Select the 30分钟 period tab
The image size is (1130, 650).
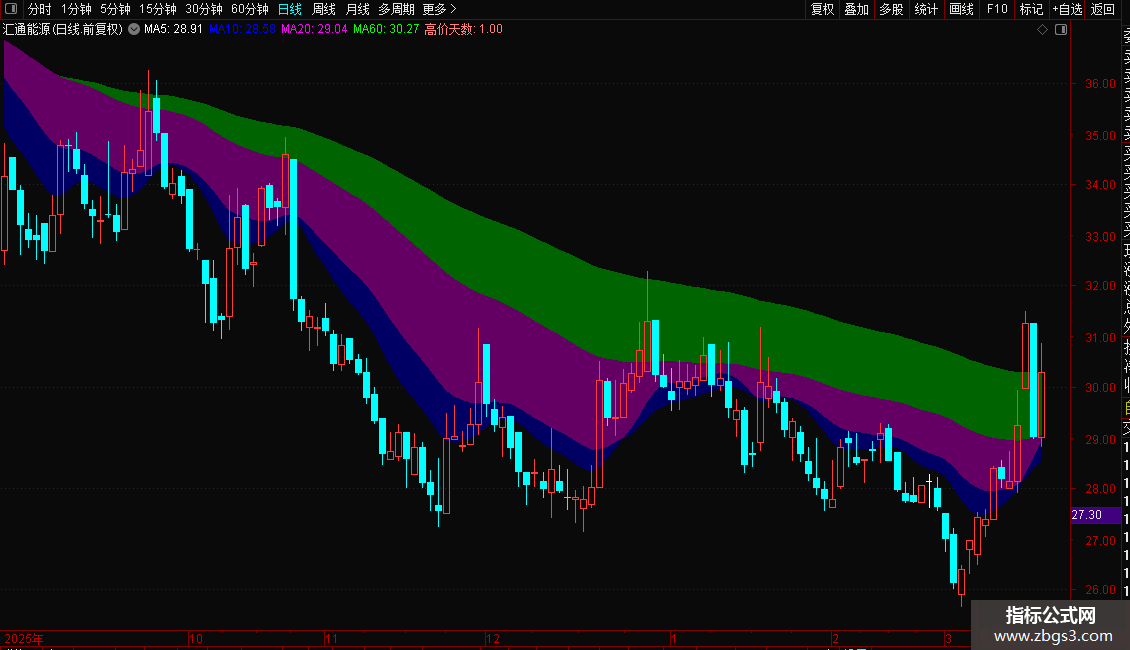click(x=204, y=9)
